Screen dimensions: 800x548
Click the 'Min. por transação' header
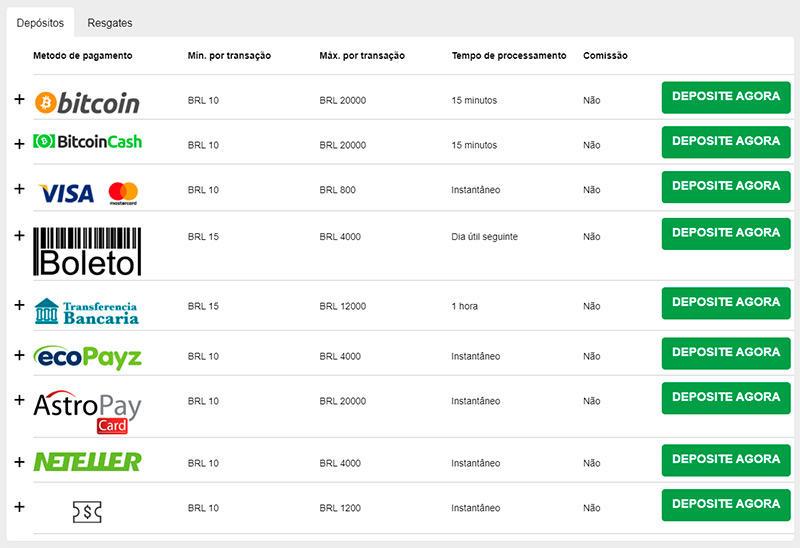point(229,56)
